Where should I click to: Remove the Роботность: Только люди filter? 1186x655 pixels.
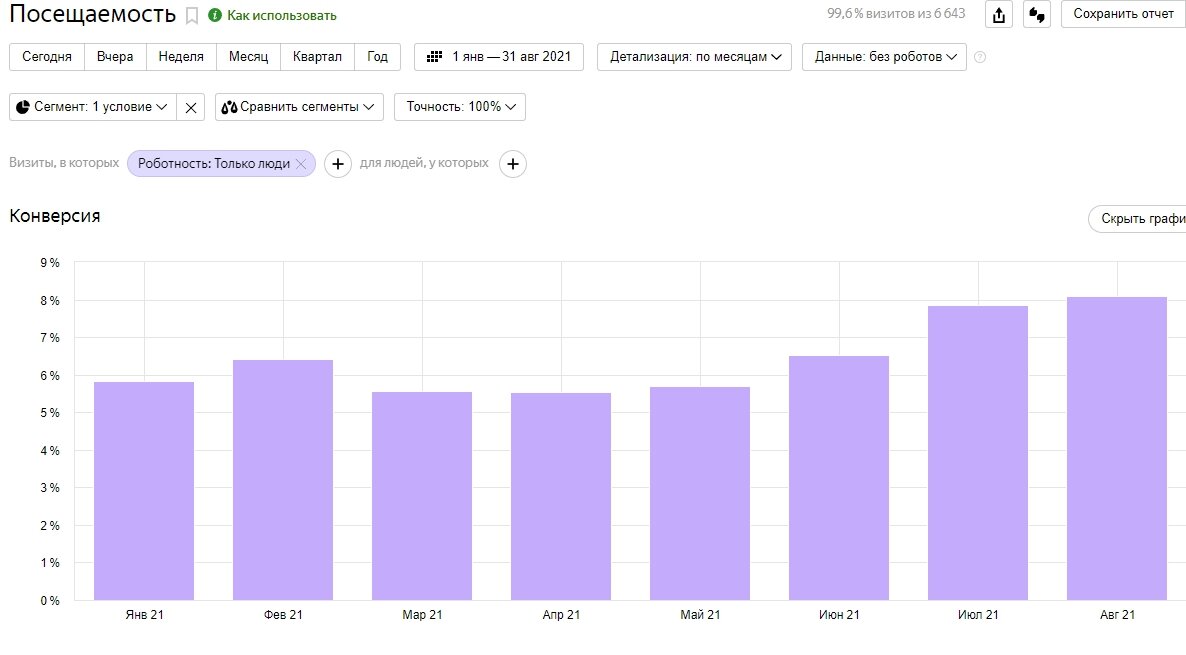click(301, 163)
